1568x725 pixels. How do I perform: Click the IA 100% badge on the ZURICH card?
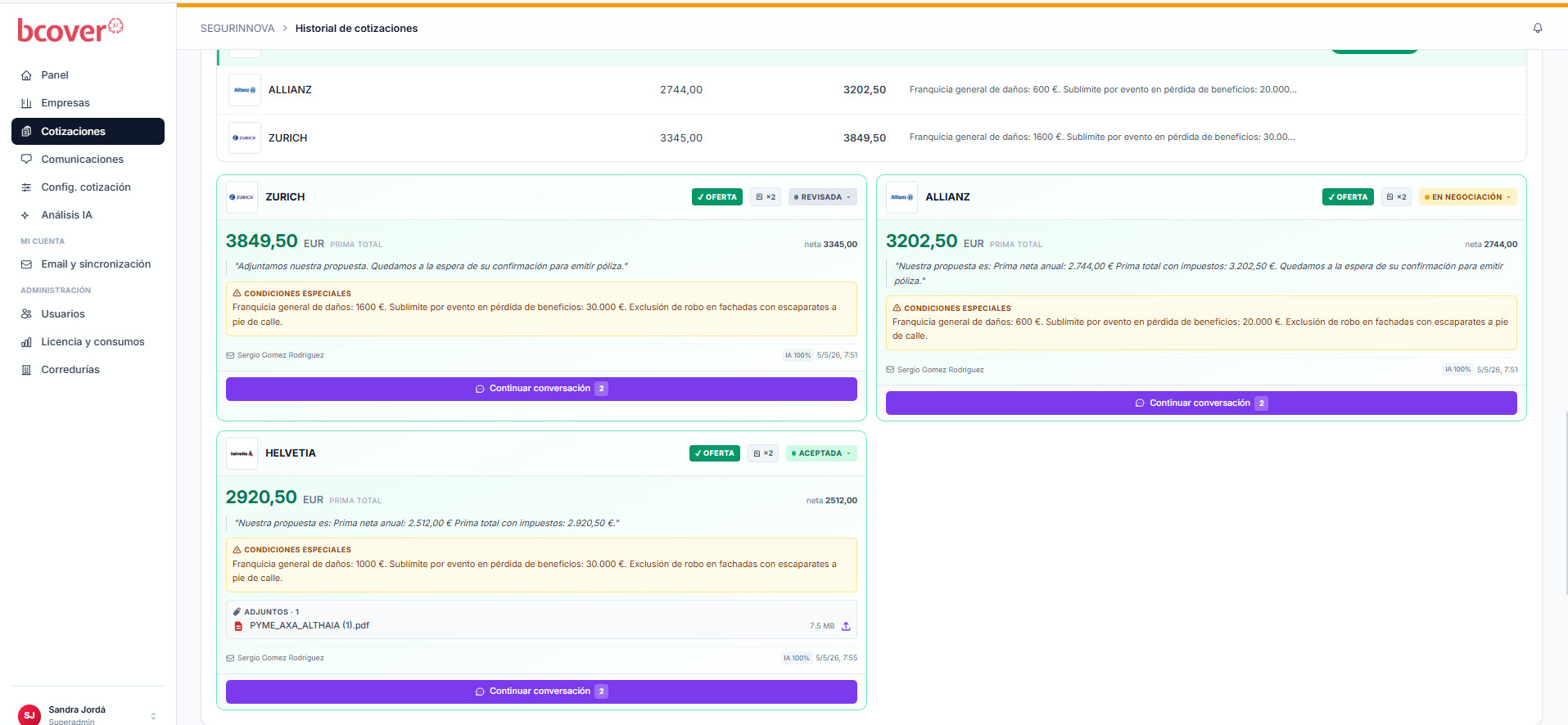[798, 356]
